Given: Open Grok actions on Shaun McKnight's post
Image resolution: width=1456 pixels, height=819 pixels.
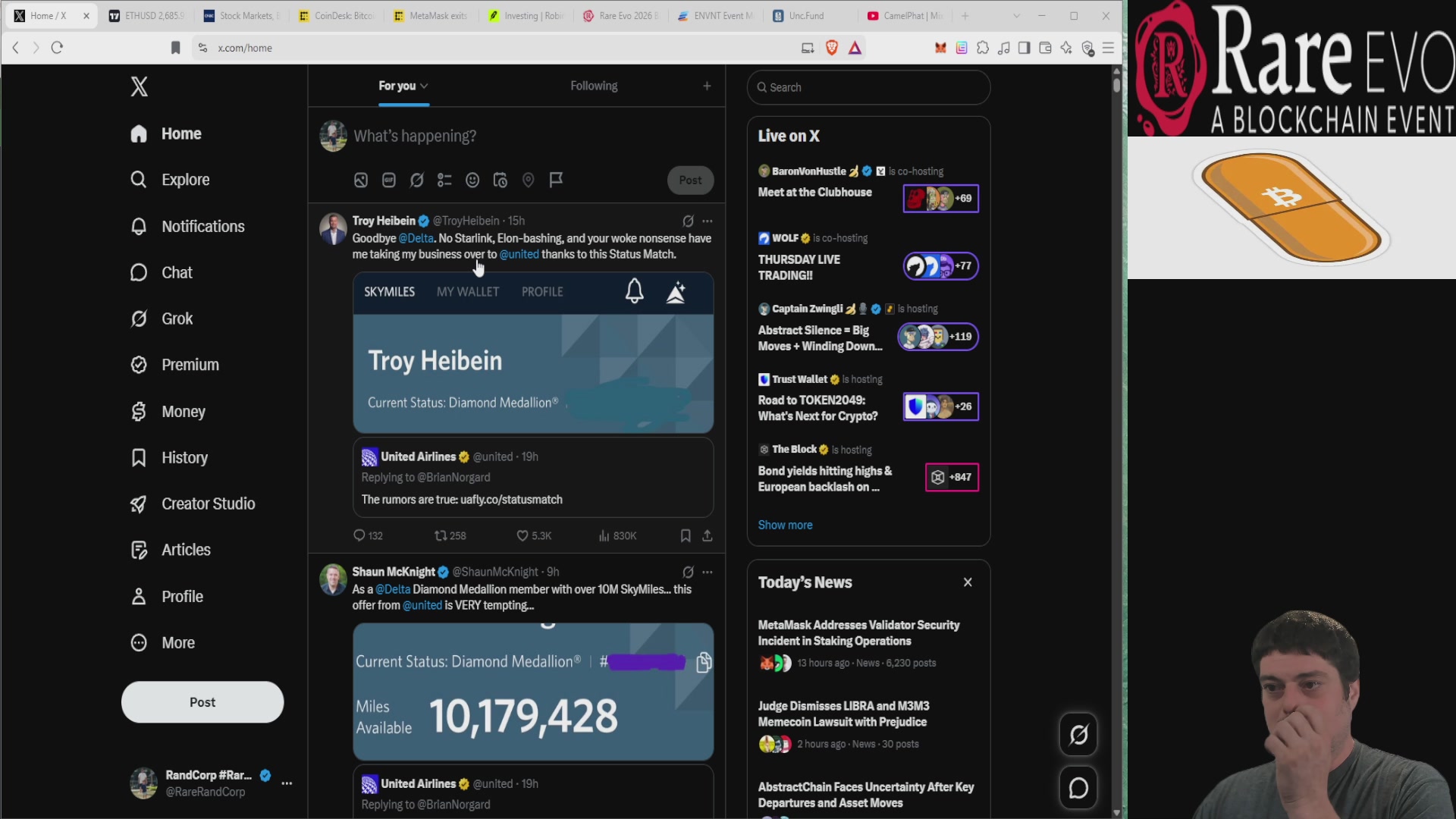Looking at the screenshot, I should tap(688, 572).
